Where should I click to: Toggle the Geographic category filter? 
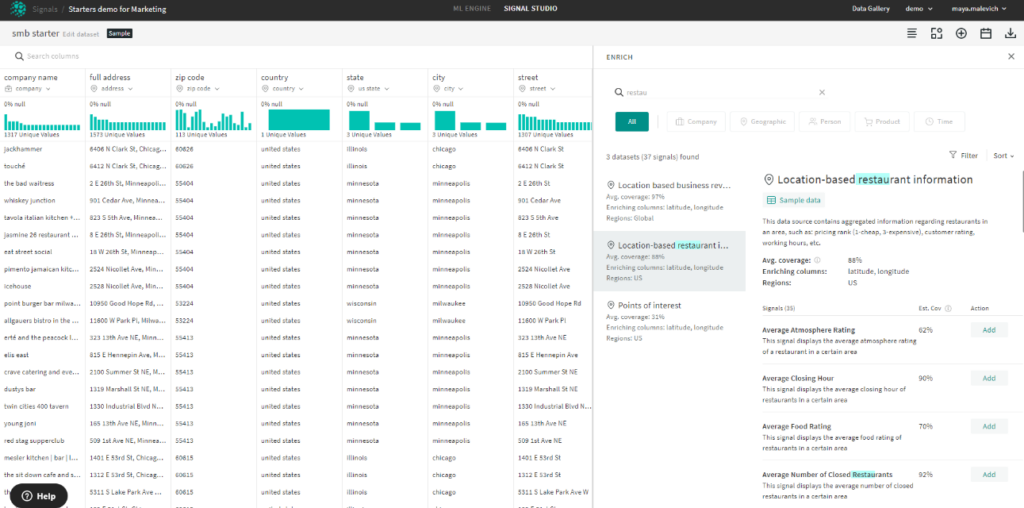click(762, 121)
